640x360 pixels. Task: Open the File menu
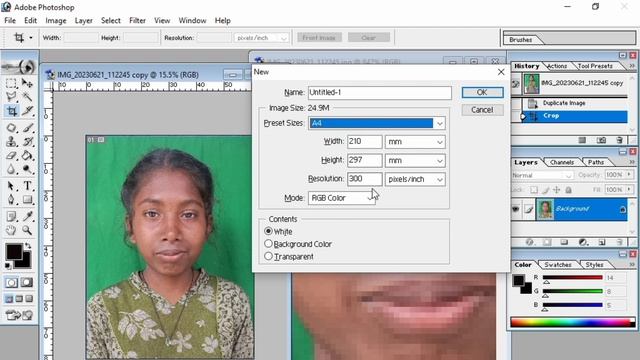pos(10,20)
